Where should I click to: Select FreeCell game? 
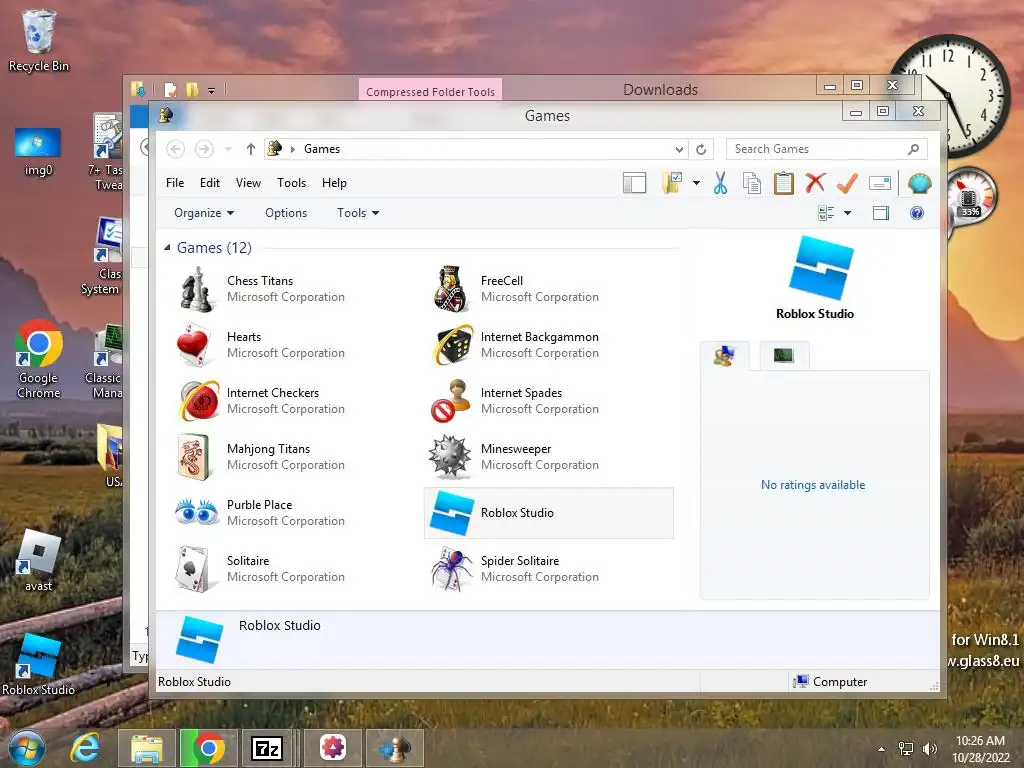click(x=549, y=289)
